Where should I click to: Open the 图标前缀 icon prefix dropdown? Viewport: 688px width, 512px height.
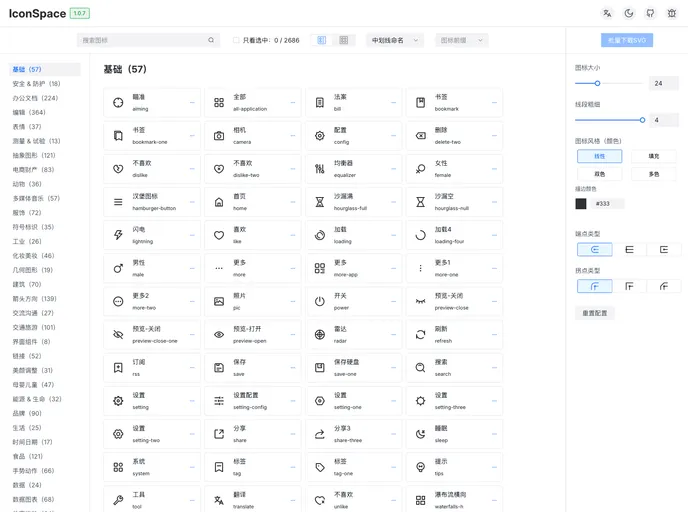462,40
